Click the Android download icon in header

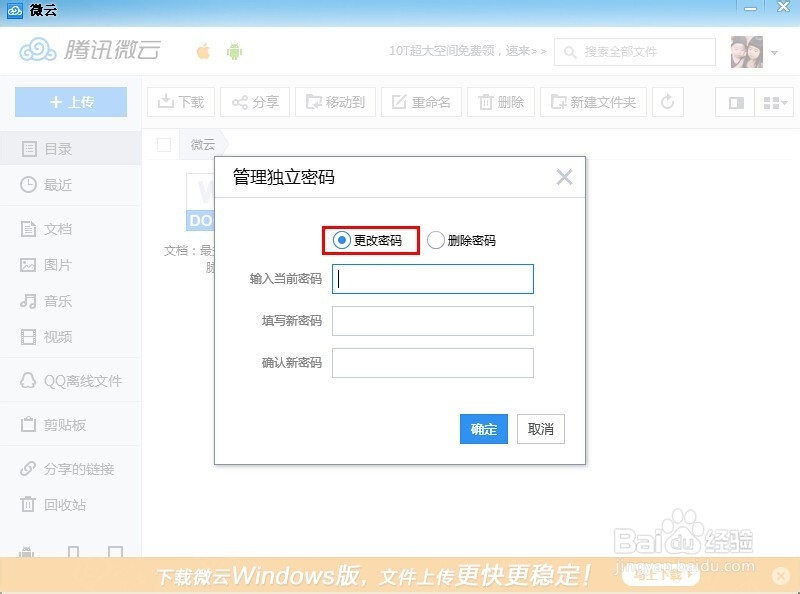click(x=234, y=50)
